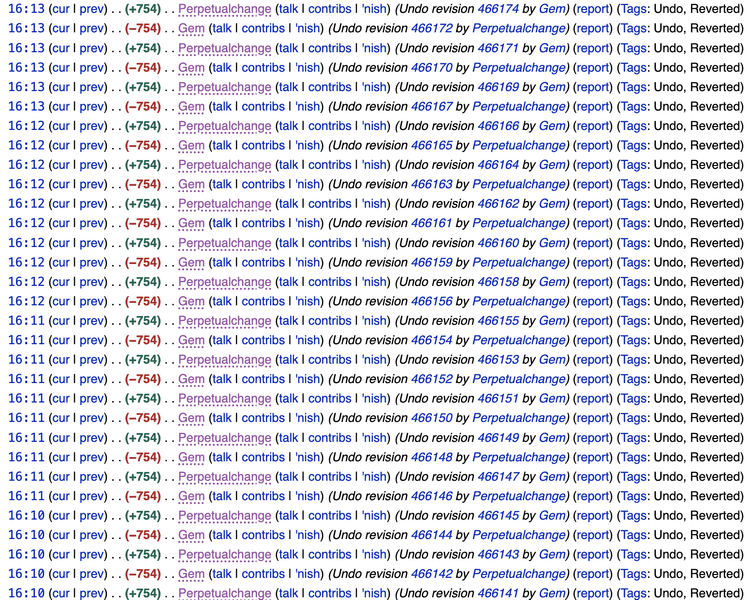Screen dimensions: 754x600
Task: Open revision number 466160 link
Action: pyautogui.click(x=498, y=243)
